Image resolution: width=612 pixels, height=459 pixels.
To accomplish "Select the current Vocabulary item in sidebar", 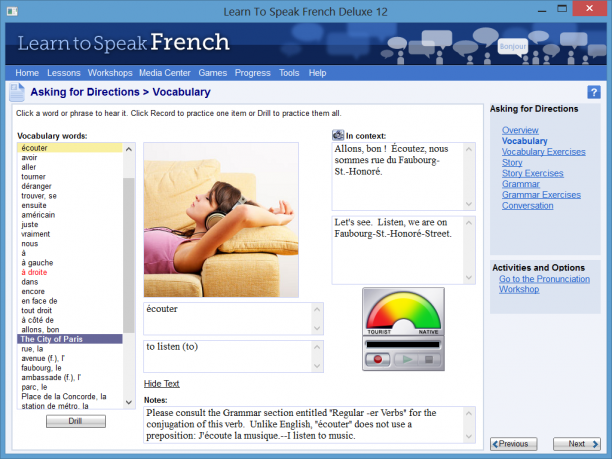I will pos(524,141).
